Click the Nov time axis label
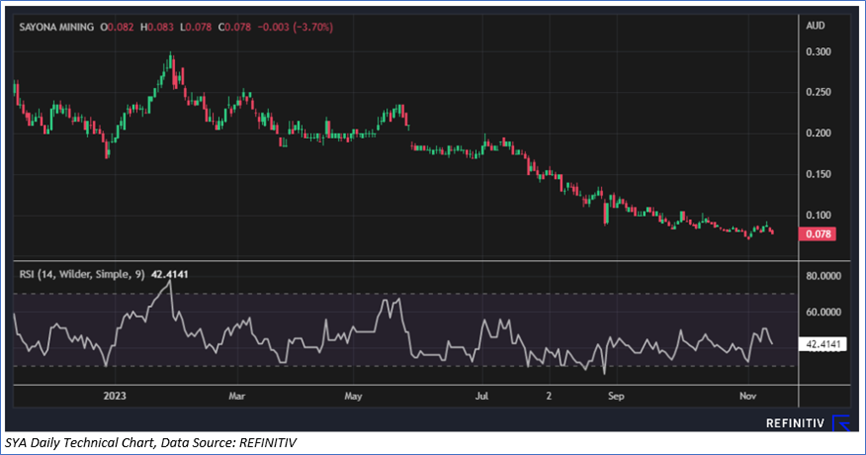 (747, 396)
